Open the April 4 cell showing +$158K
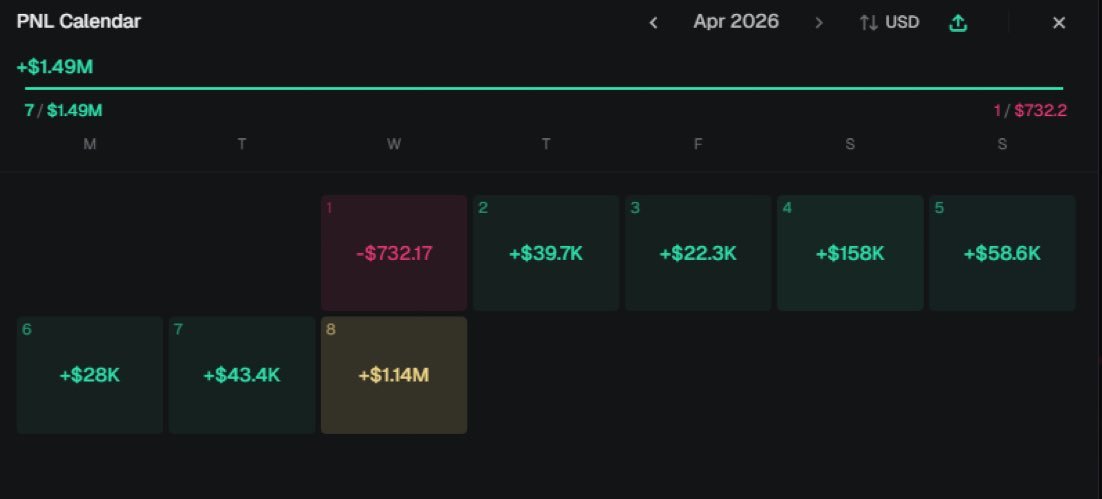 point(850,253)
